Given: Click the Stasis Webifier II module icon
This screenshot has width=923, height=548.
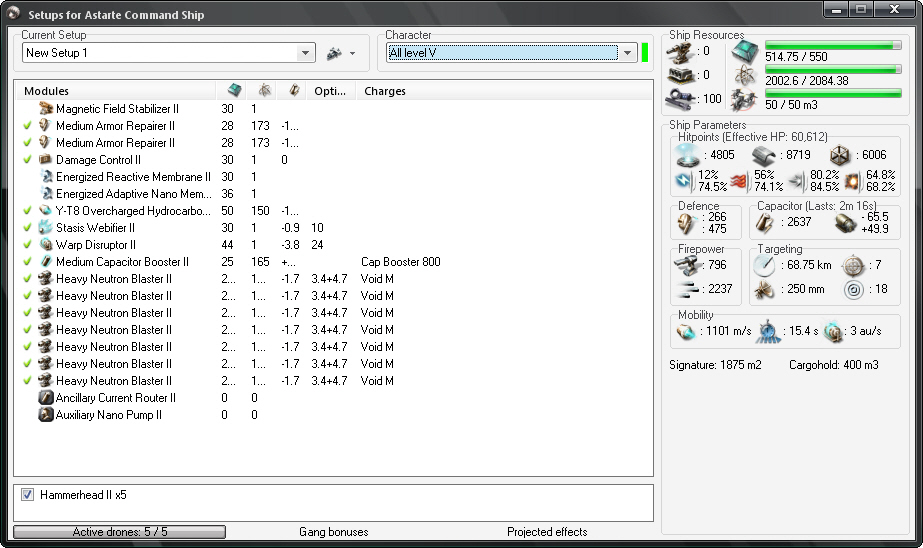Looking at the screenshot, I should tap(45, 228).
